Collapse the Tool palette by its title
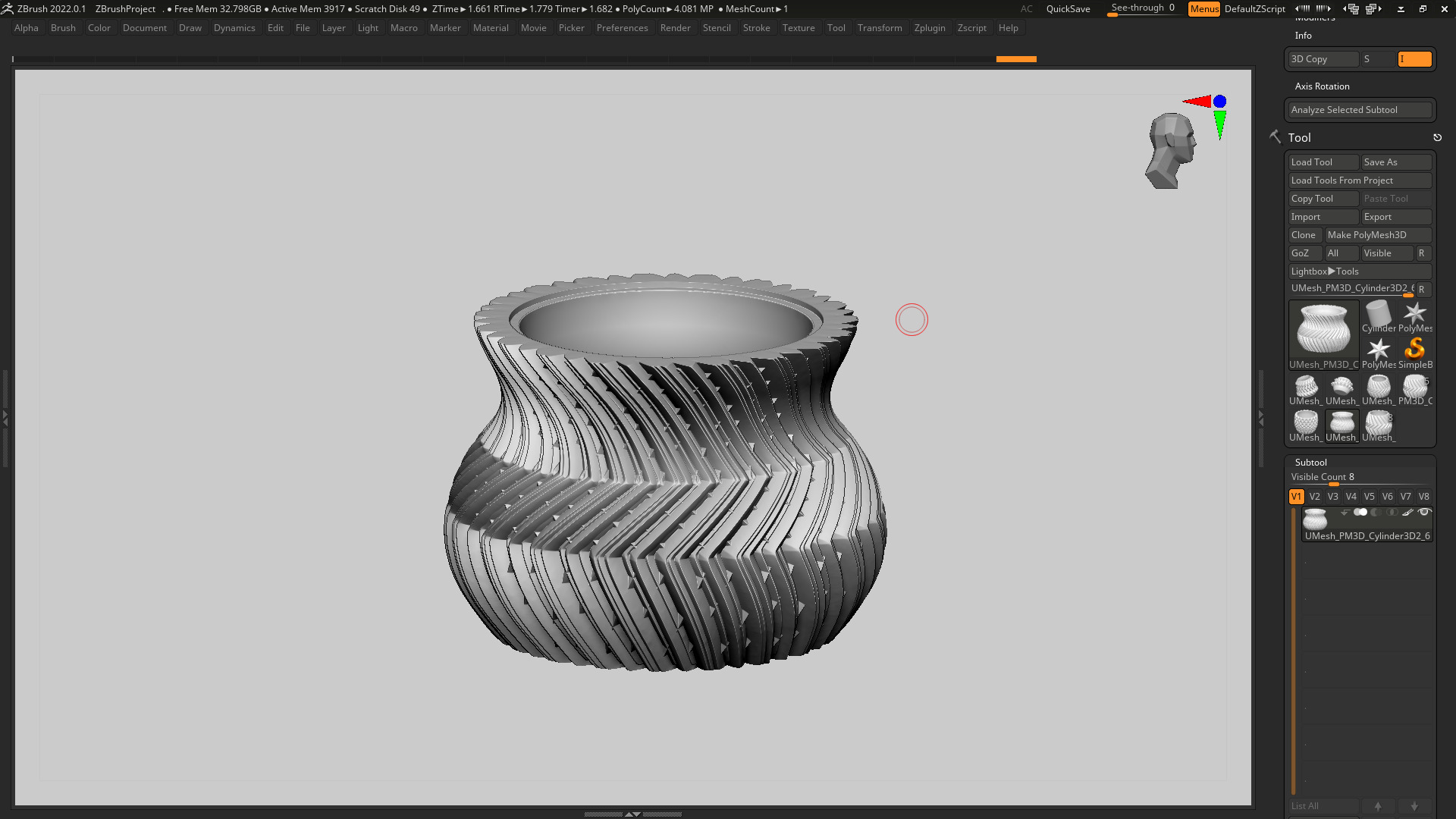This screenshot has width=1456, height=819. coord(1300,137)
